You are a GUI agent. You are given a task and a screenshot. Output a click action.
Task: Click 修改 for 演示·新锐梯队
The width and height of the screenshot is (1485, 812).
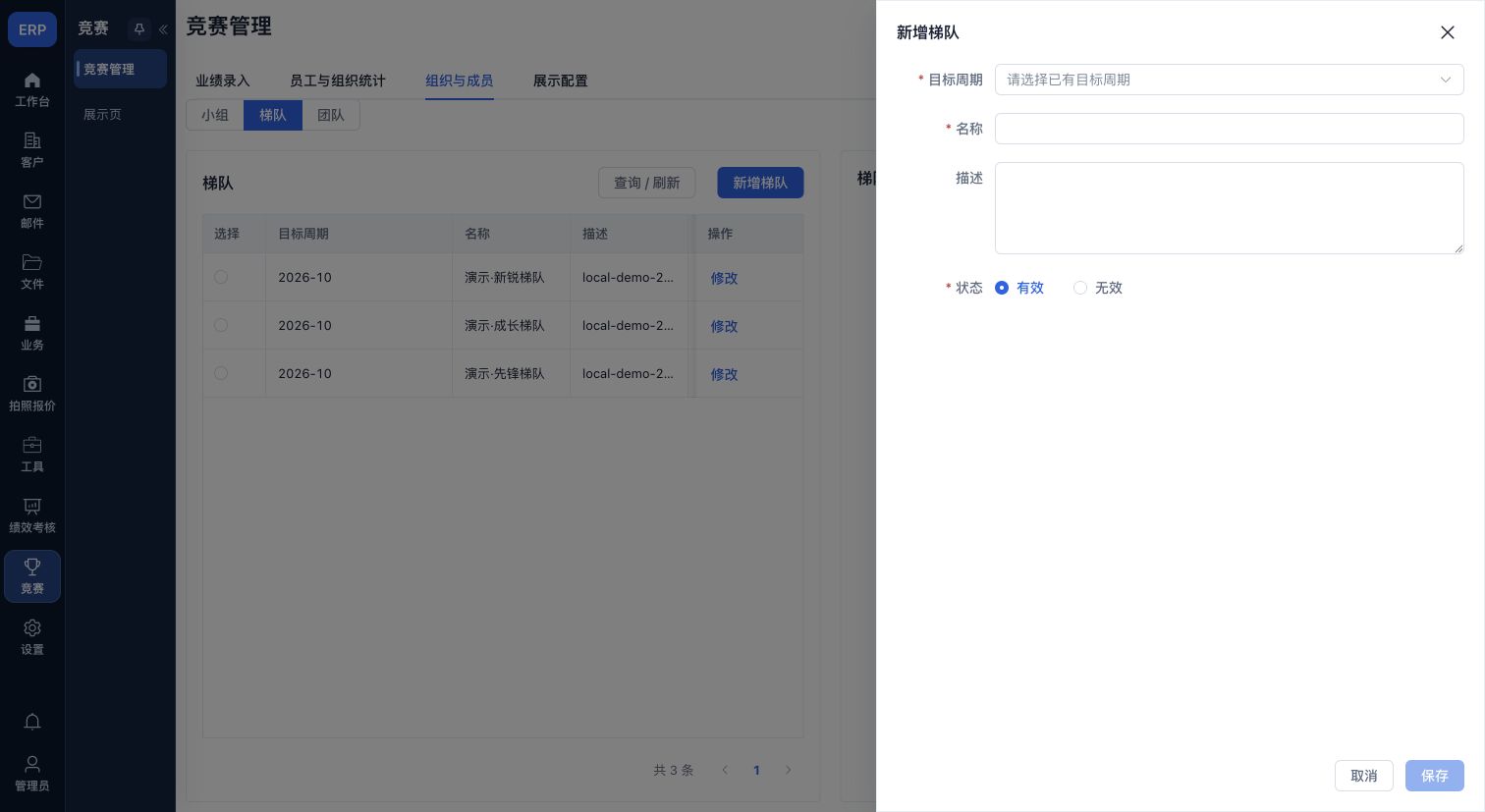pyautogui.click(x=724, y=278)
